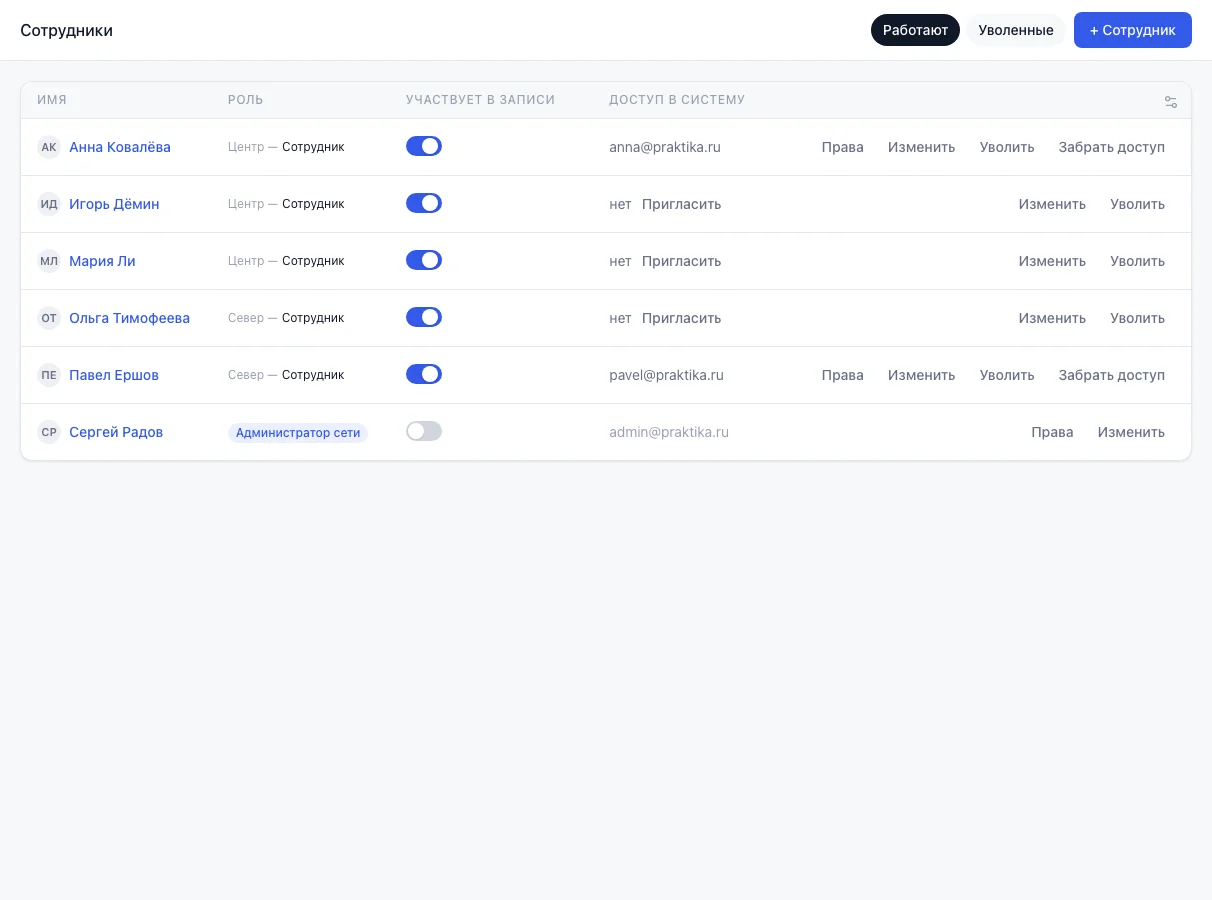Image resolution: width=1212 pixels, height=900 pixels.
Task: Revoke access from Анна Ковалёва
Action: coord(1112,147)
